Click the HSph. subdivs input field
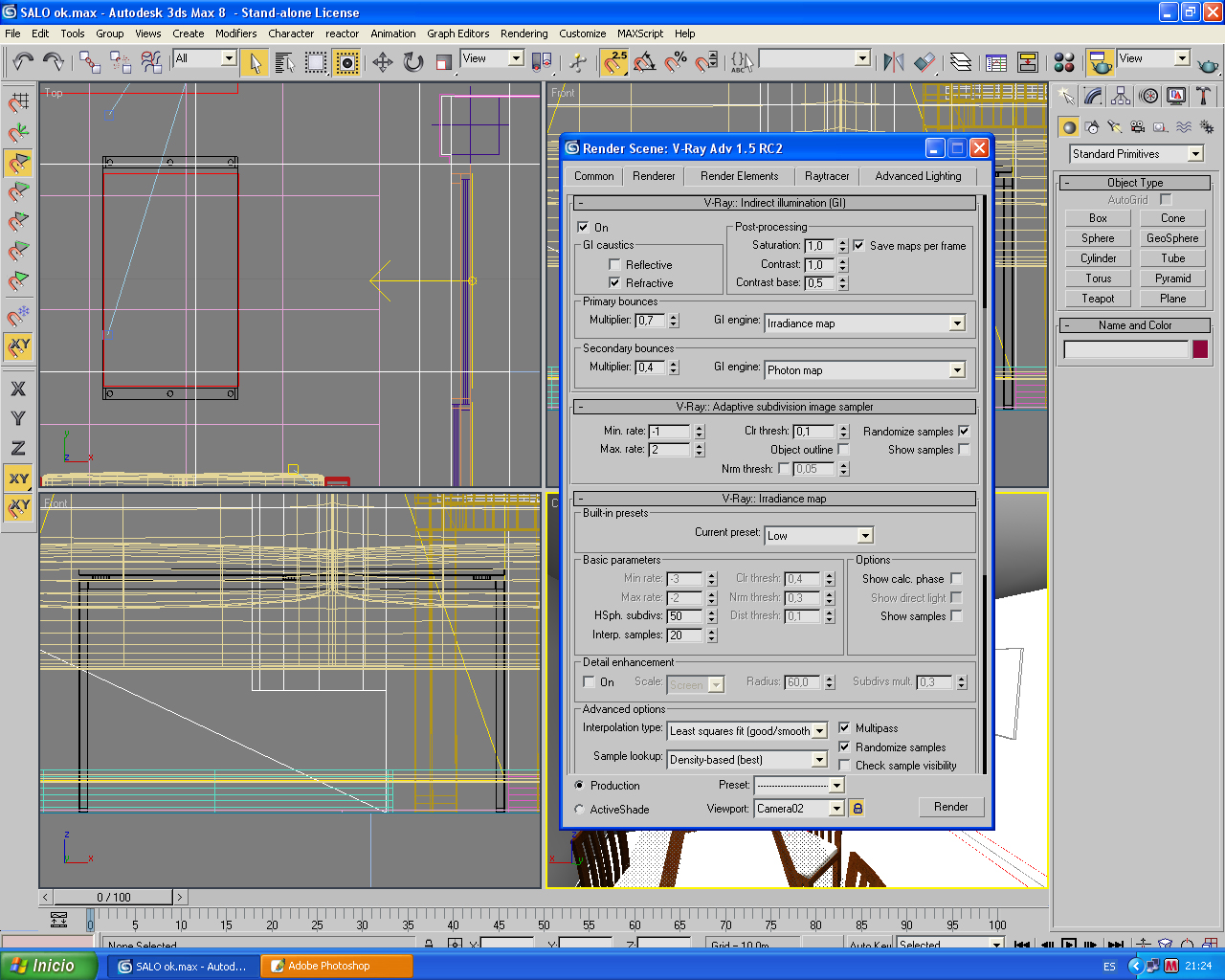This screenshot has height=980, width=1225. click(685, 616)
